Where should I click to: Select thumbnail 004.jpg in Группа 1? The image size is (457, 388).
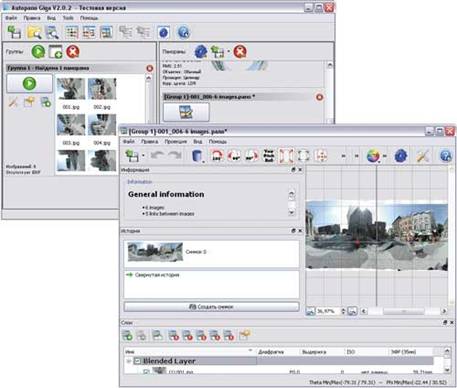[x=102, y=125]
